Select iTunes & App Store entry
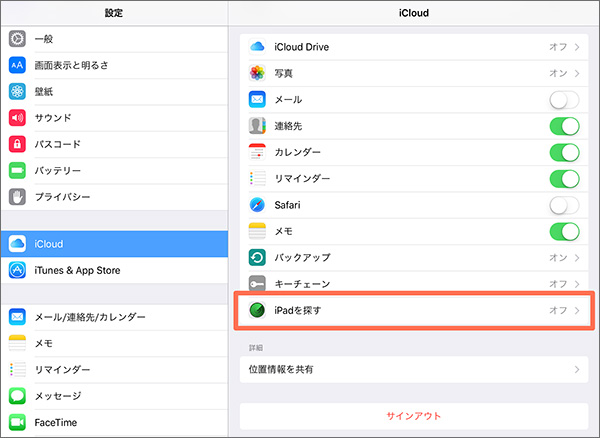This screenshot has height=438, width=600. [114, 270]
